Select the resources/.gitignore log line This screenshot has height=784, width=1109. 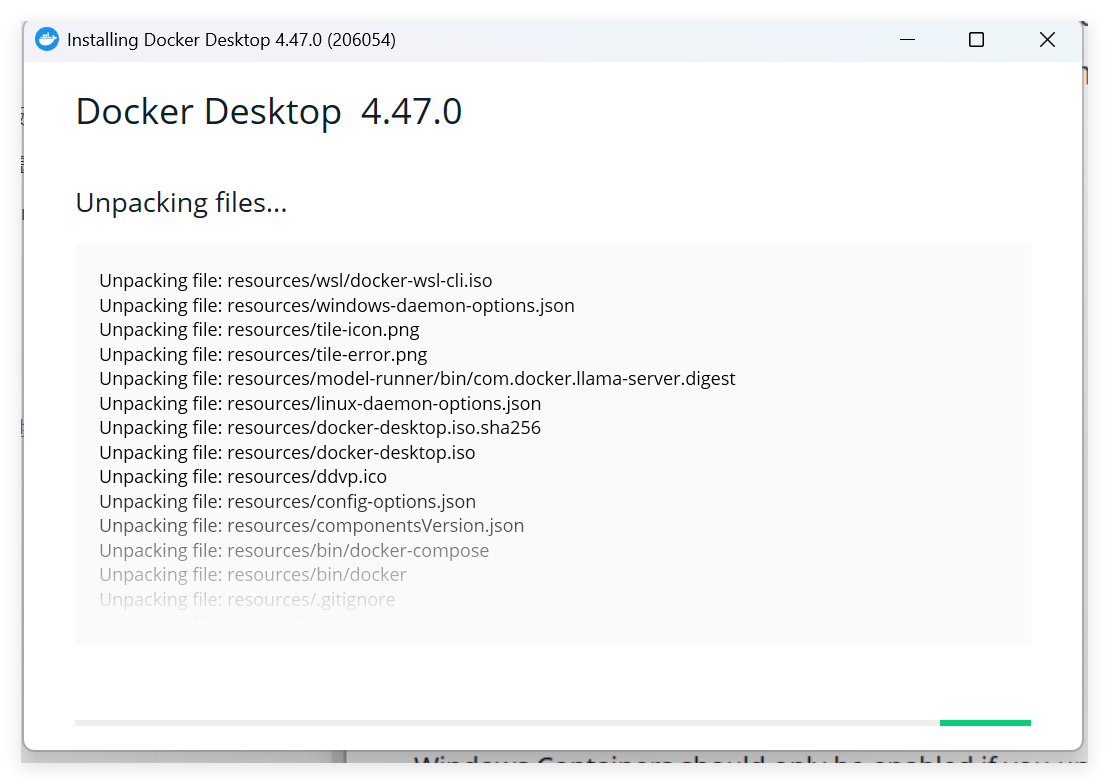click(248, 599)
